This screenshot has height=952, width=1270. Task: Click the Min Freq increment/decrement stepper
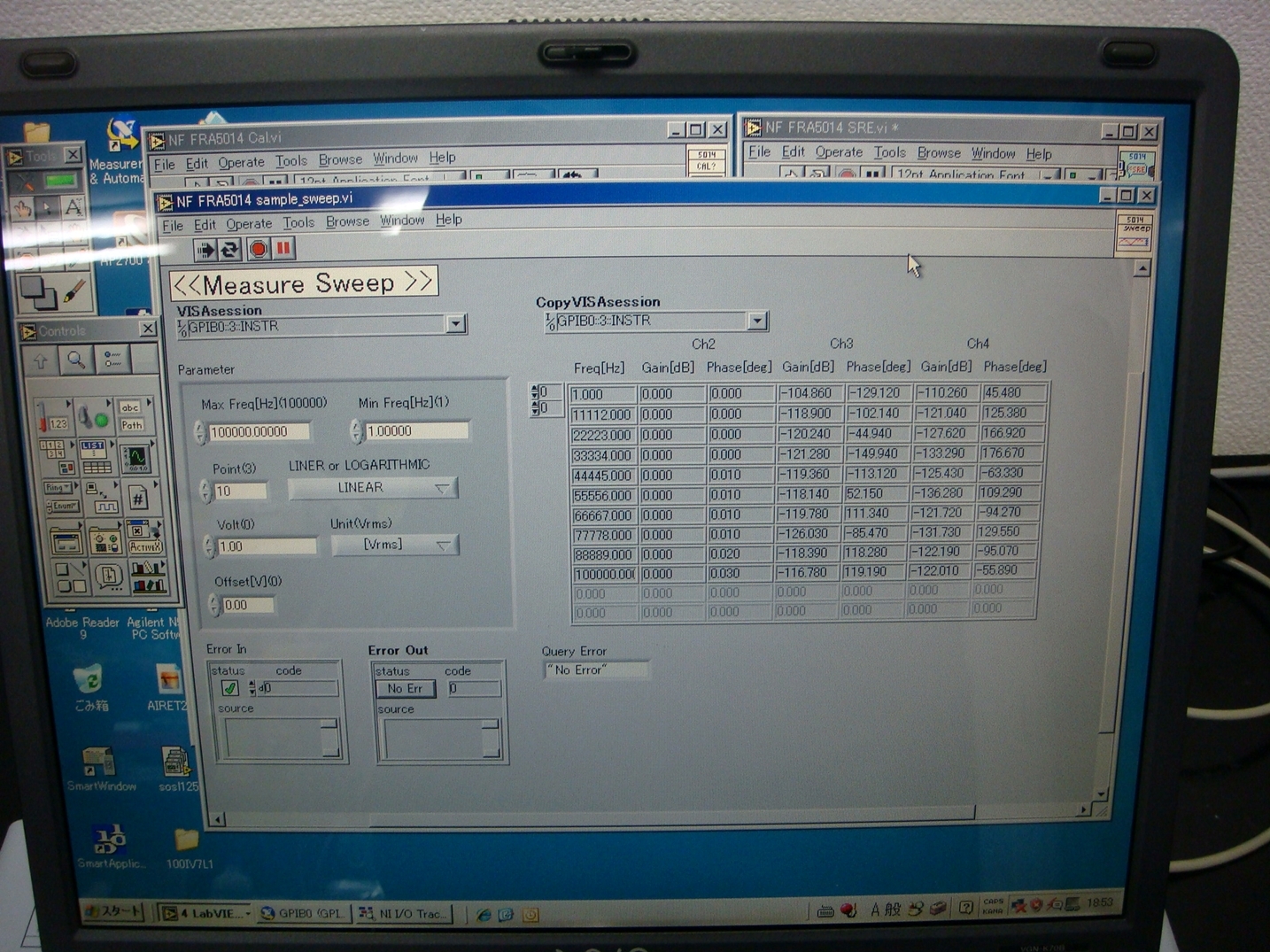pyautogui.click(x=356, y=430)
